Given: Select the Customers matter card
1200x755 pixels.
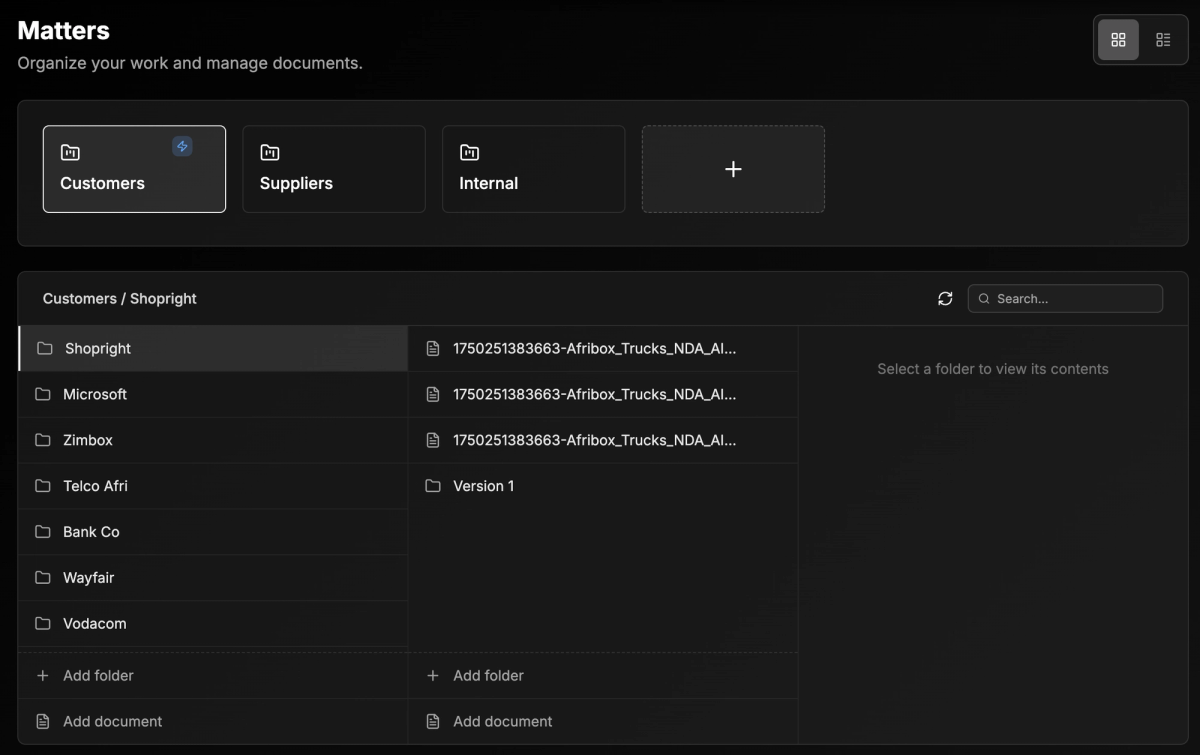Looking at the screenshot, I should pos(134,169).
